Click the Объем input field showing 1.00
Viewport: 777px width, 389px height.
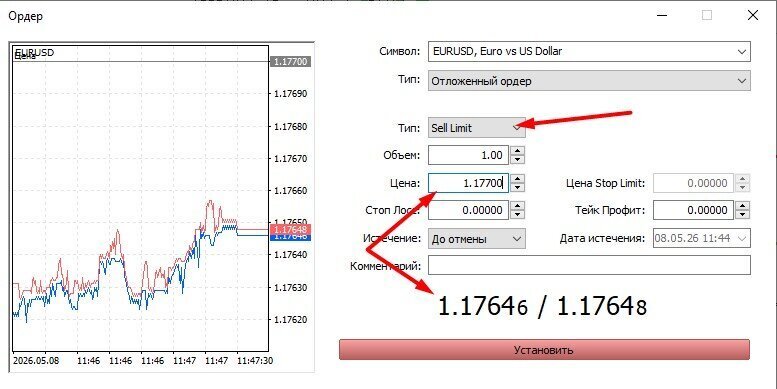(x=469, y=155)
